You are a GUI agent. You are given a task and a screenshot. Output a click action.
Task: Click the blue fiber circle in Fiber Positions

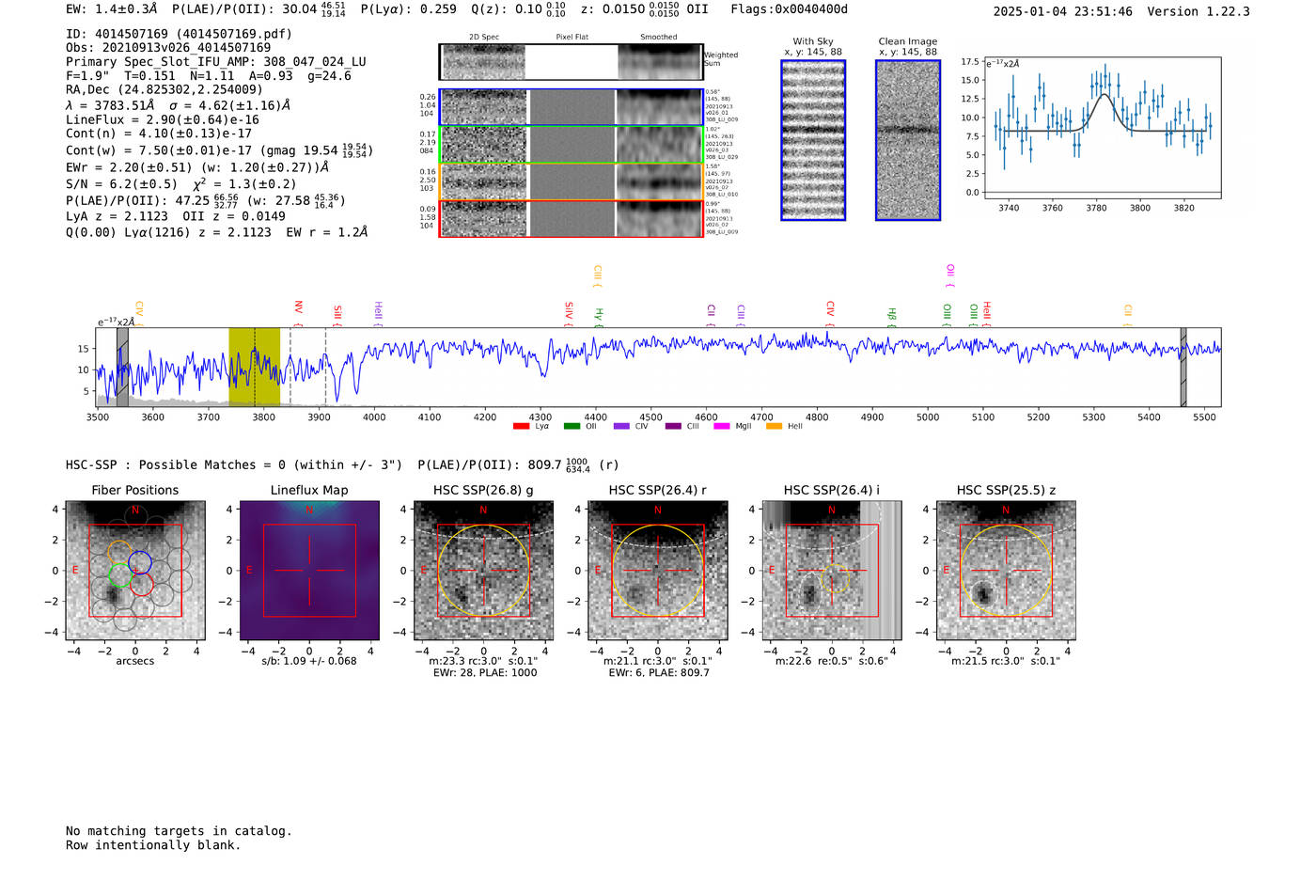coord(140,562)
